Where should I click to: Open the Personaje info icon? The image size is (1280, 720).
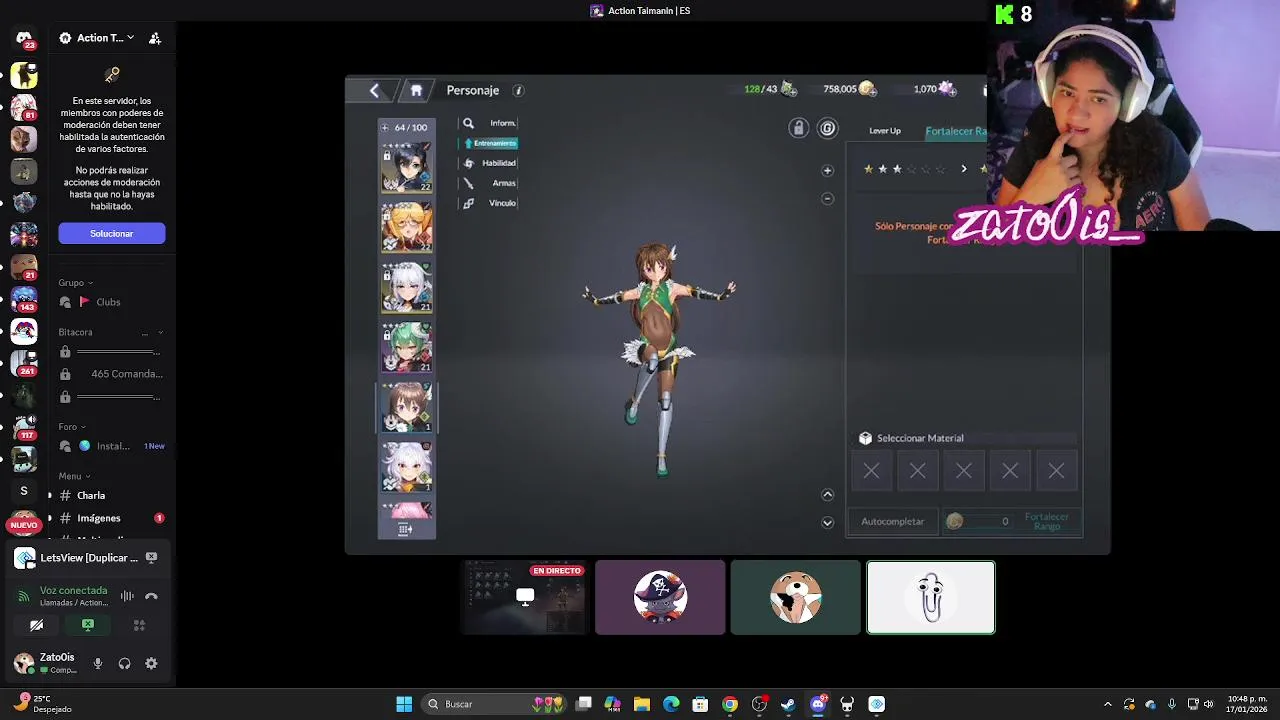(x=518, y=90)
